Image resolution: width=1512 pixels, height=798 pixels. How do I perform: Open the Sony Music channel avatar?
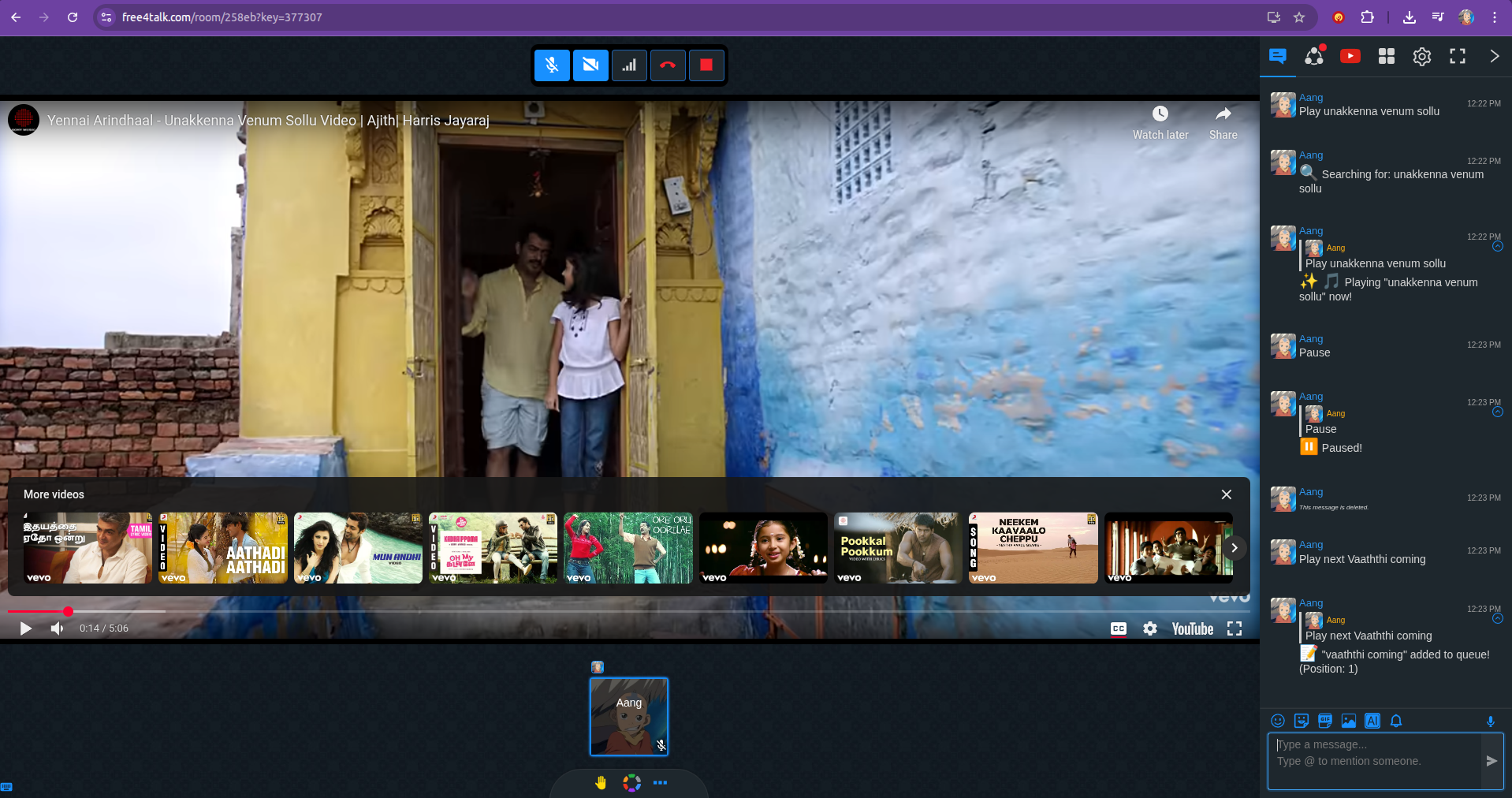(x=24, y=120)
